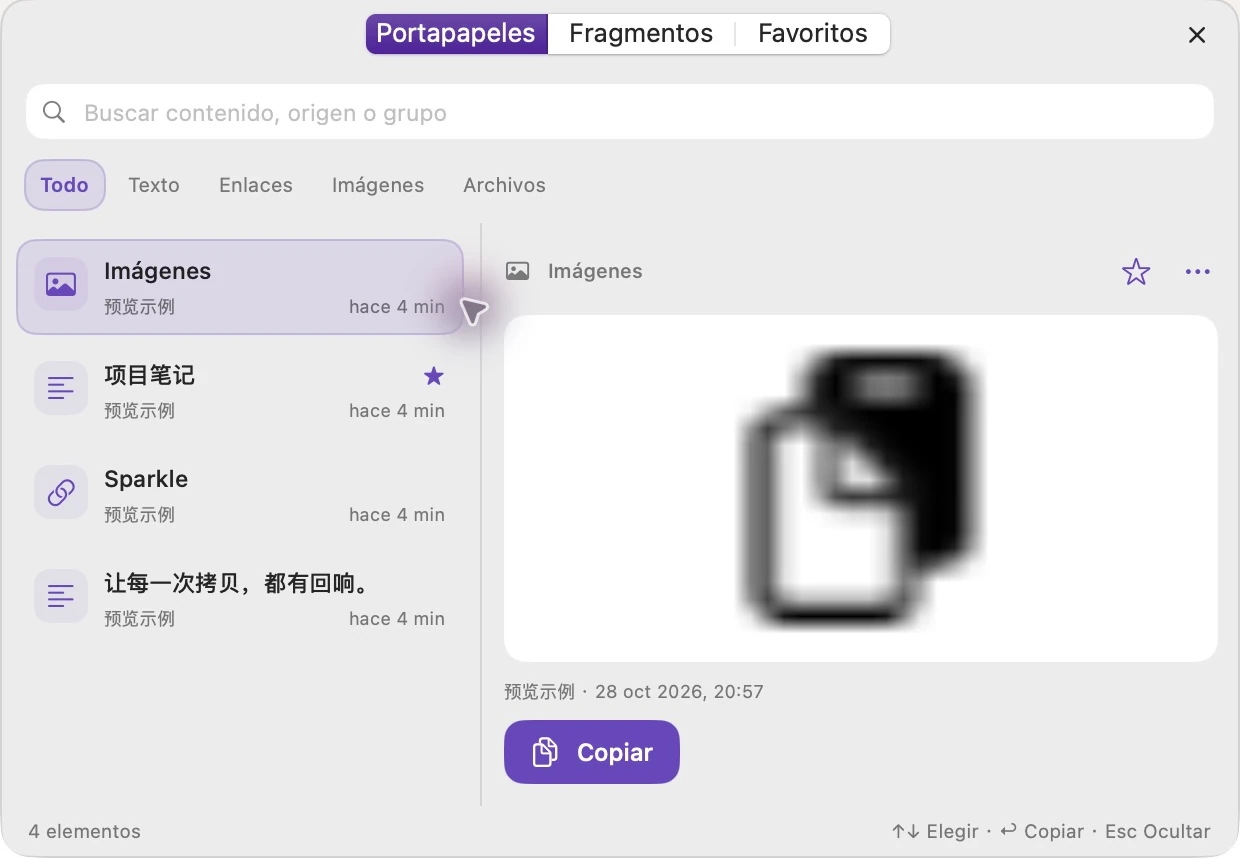Select the Sparkle link entry
This screenshot has width=1240, height=858.
[x=240, y=494]
